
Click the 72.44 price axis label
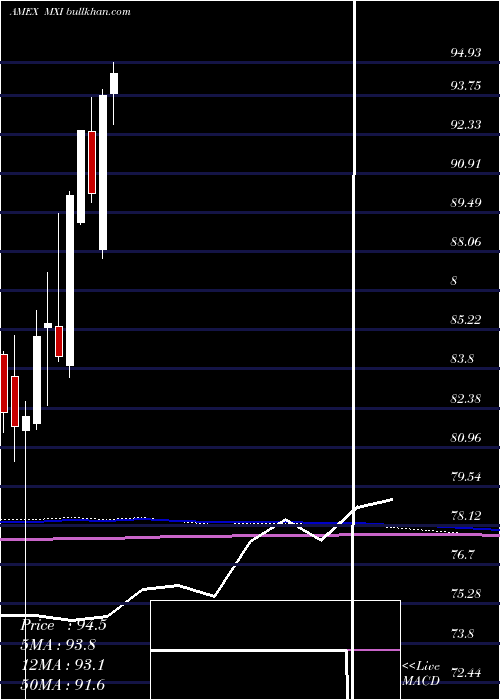466,672
